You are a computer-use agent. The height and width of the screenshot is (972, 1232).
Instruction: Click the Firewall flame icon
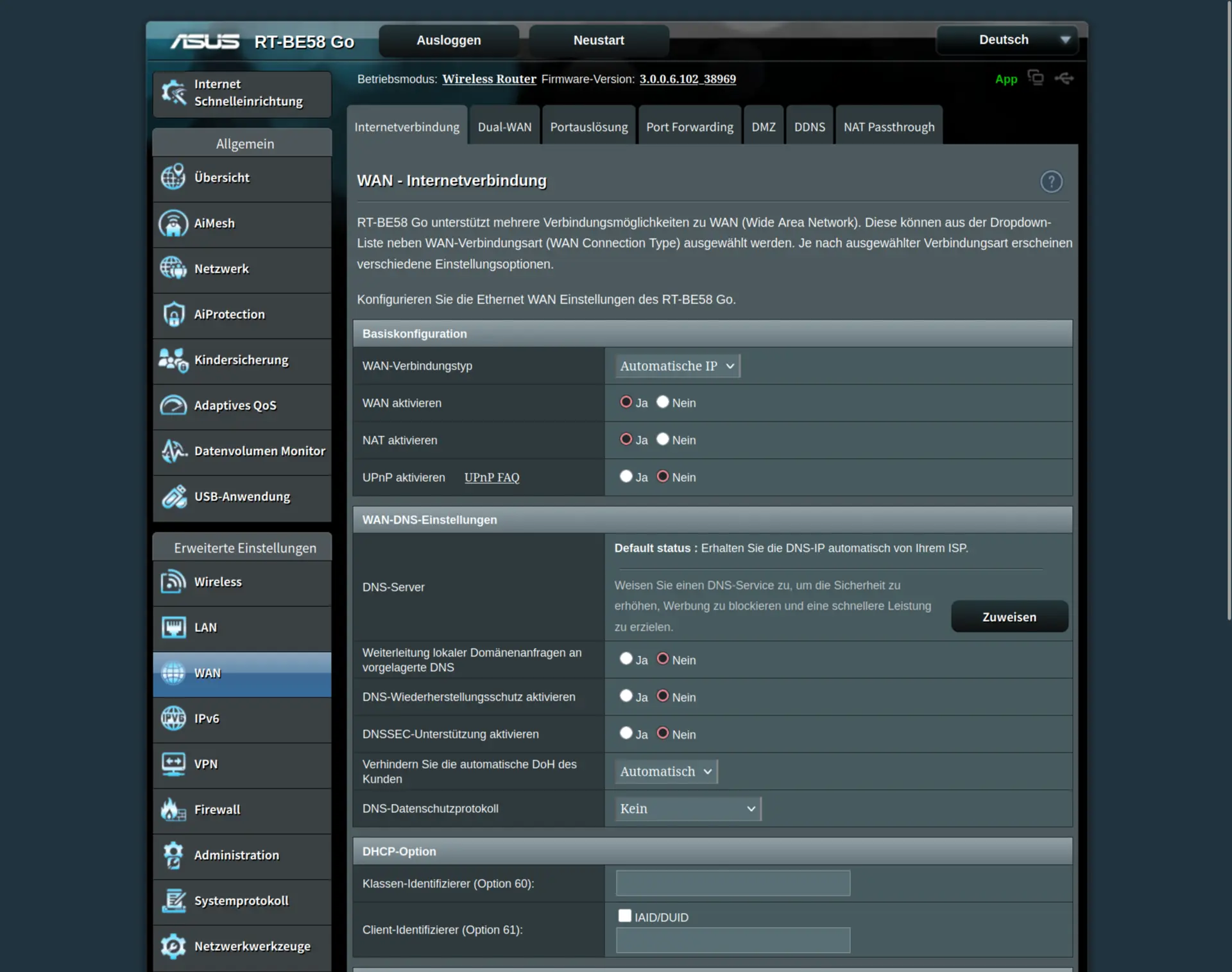(x=173, y=810)
